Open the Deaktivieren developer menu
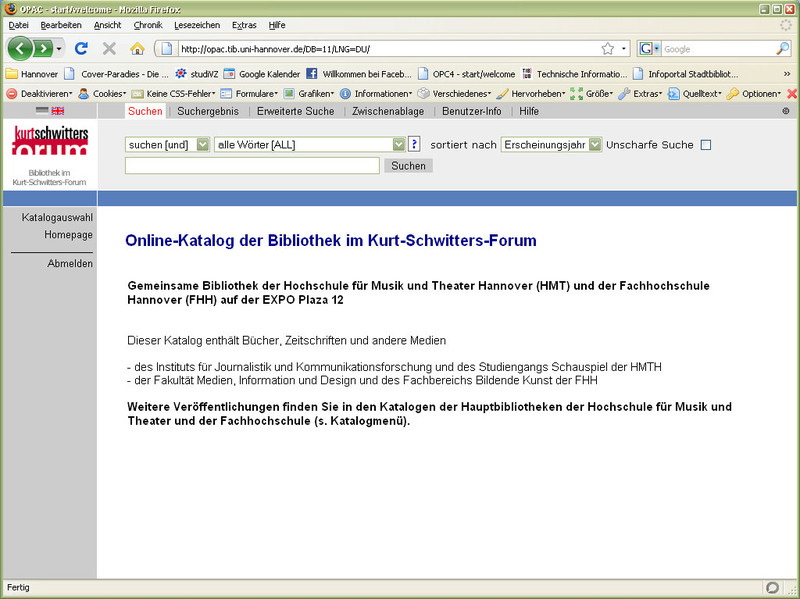Viewport: 800px width, 599px height. 39,93
